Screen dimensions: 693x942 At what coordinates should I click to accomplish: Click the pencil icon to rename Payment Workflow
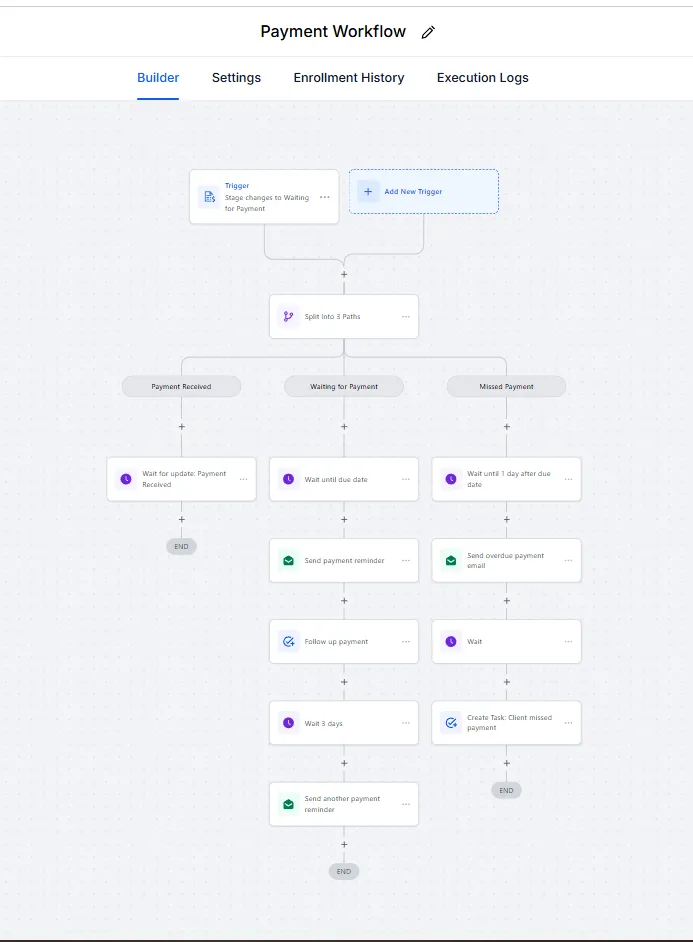pyautogui.click(x=428, y=32)
